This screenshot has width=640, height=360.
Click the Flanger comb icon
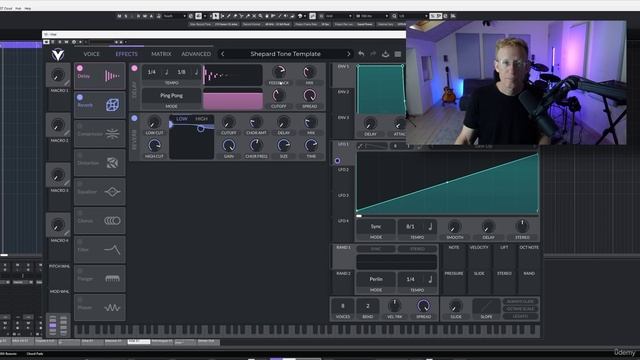[112, 279]
